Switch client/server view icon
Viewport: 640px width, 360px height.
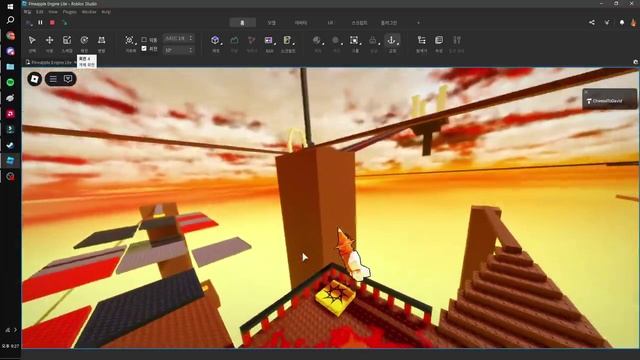64,22
